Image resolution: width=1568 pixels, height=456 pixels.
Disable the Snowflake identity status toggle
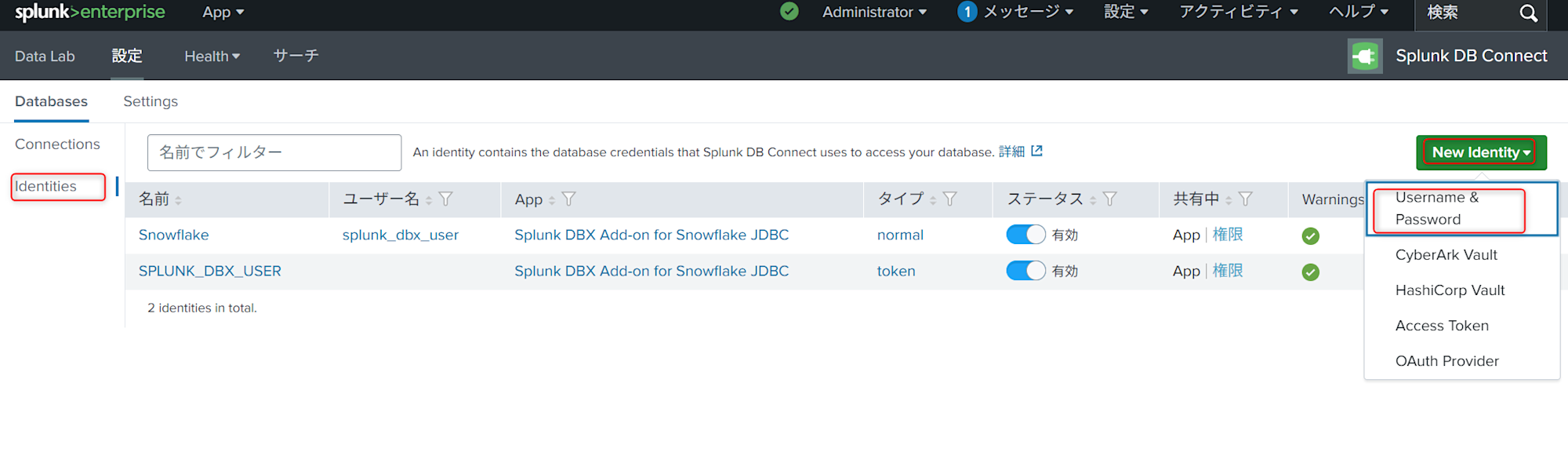(x=1025, y=235)
